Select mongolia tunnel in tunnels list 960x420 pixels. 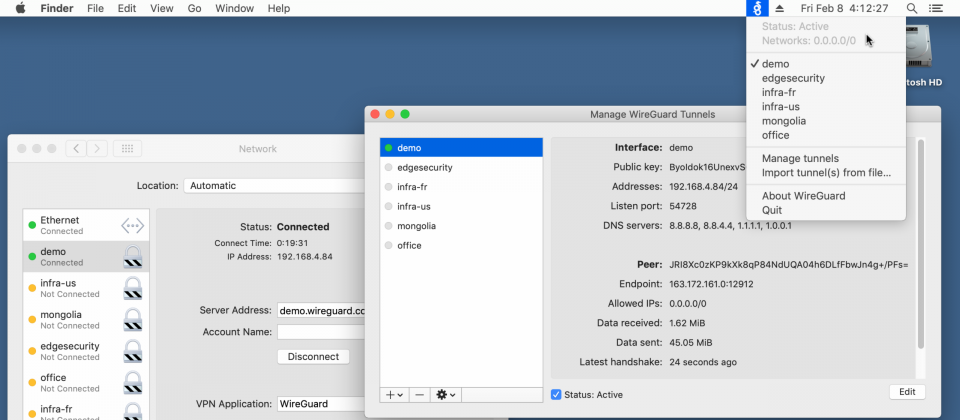click(x=461, y=226)
